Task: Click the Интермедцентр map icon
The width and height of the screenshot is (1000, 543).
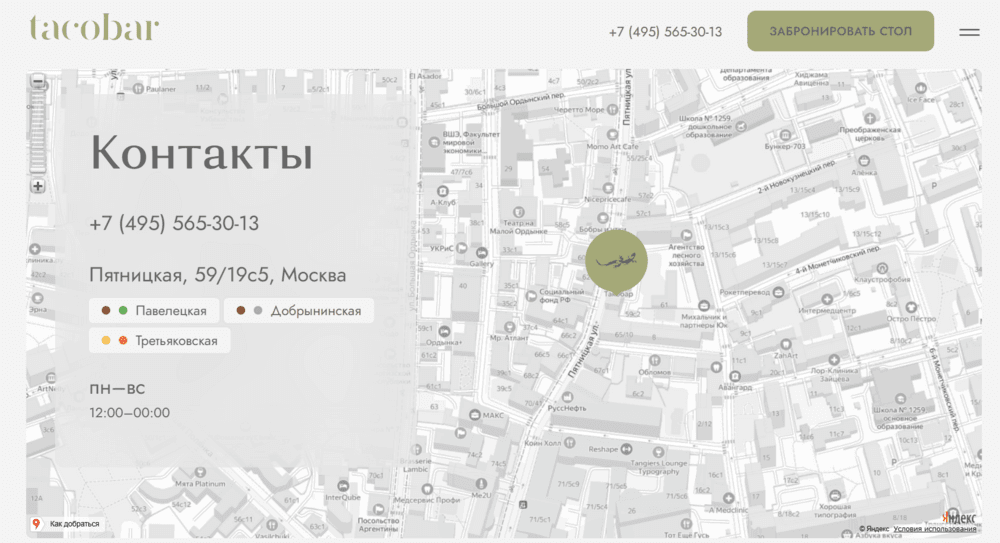Action: [x=827, y=299]
